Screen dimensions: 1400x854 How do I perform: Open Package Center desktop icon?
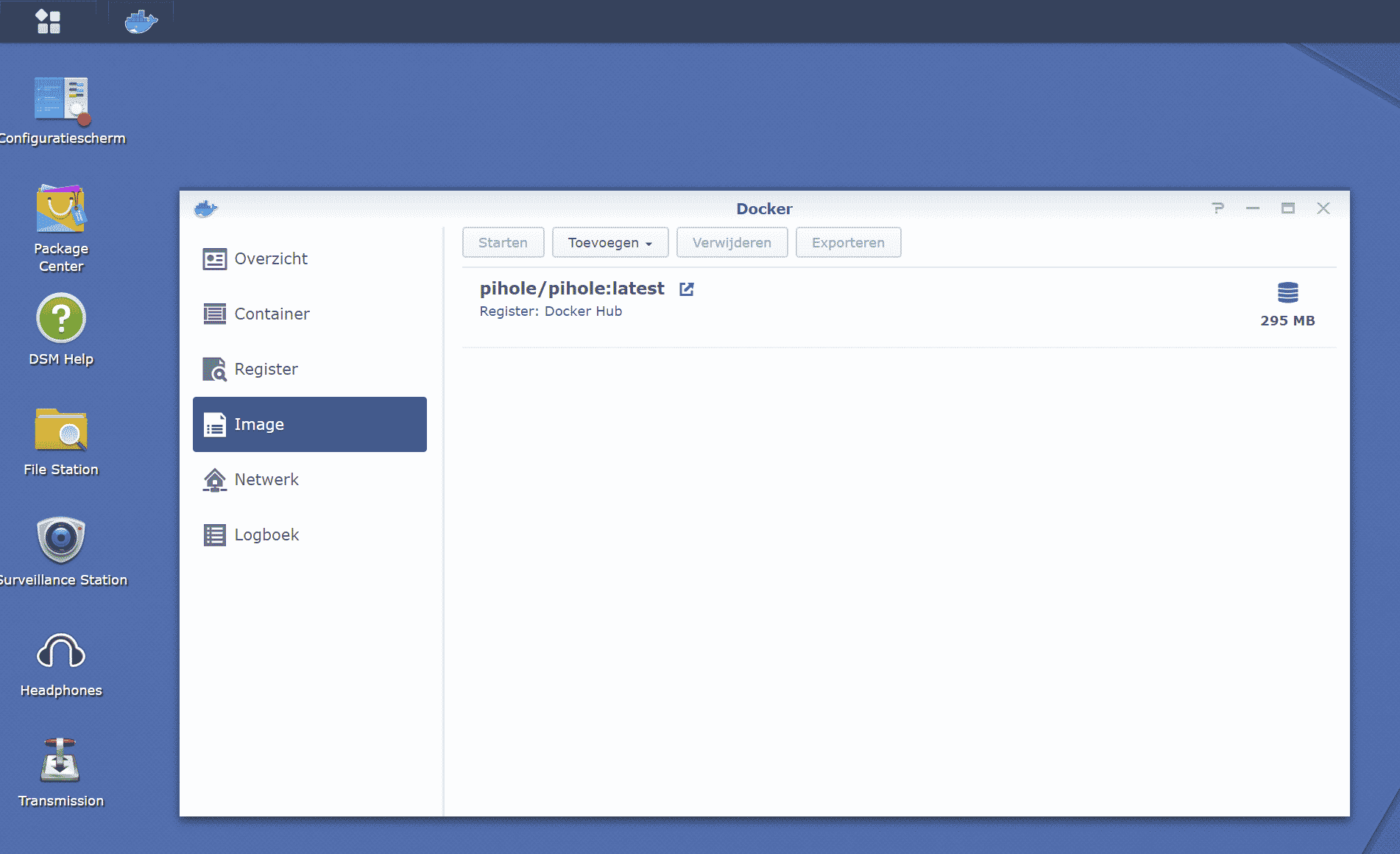(61, 210)
